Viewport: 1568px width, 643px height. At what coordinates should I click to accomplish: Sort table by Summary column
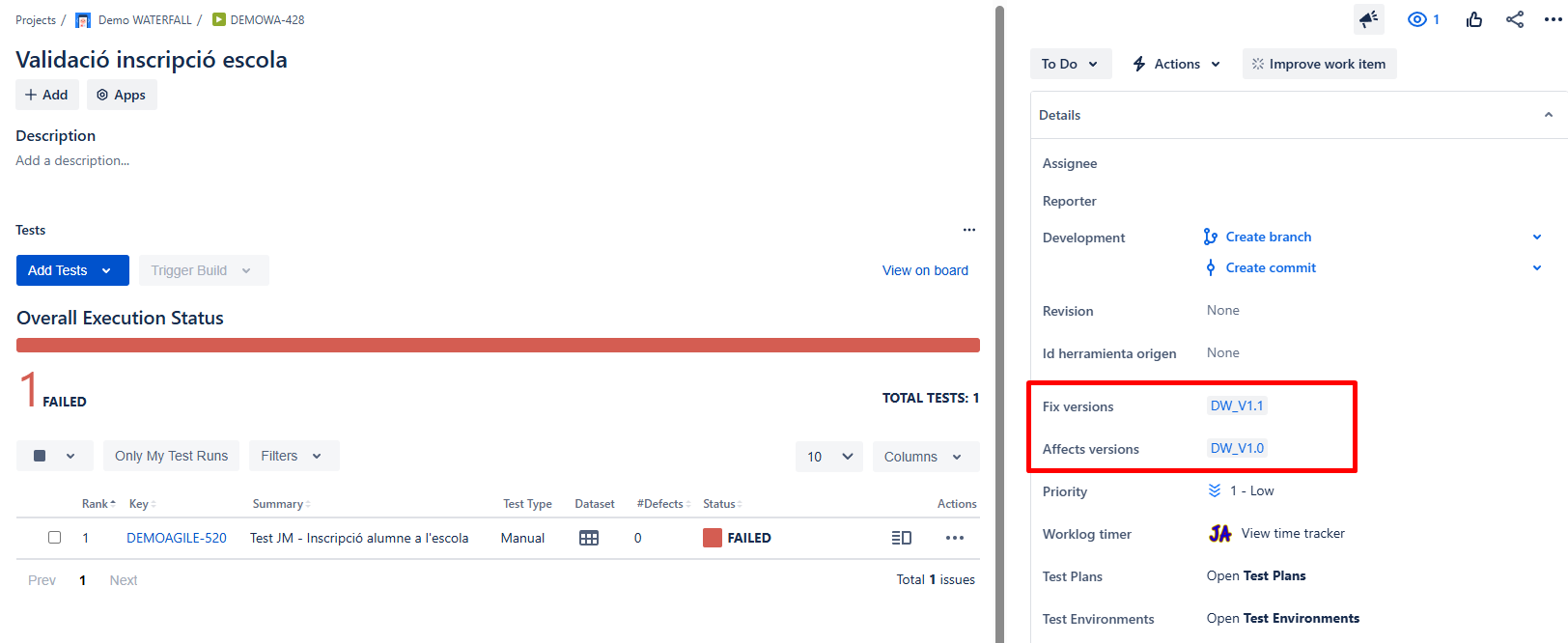click(x=281, y=504)
